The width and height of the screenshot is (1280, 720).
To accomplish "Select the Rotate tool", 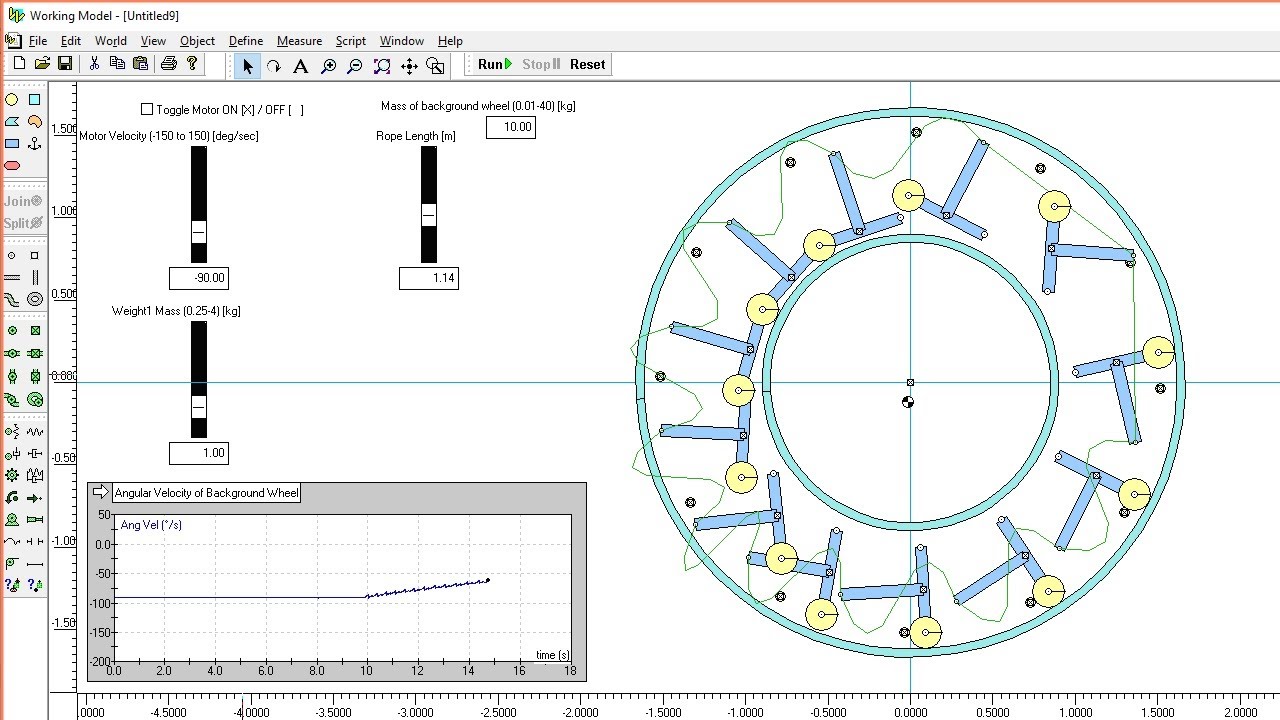I will 273,66.
